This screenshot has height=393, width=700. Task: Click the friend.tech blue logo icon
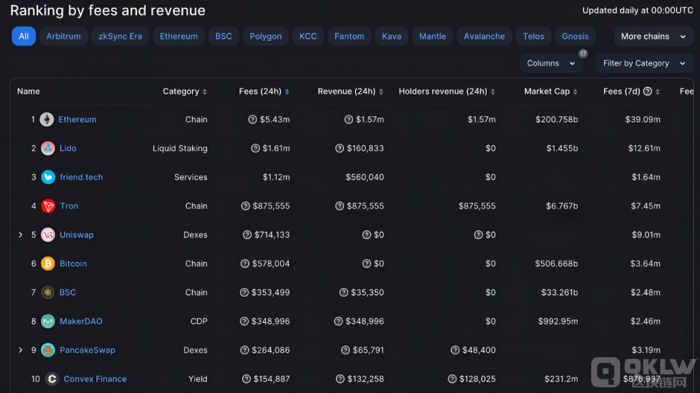(48, 177)
